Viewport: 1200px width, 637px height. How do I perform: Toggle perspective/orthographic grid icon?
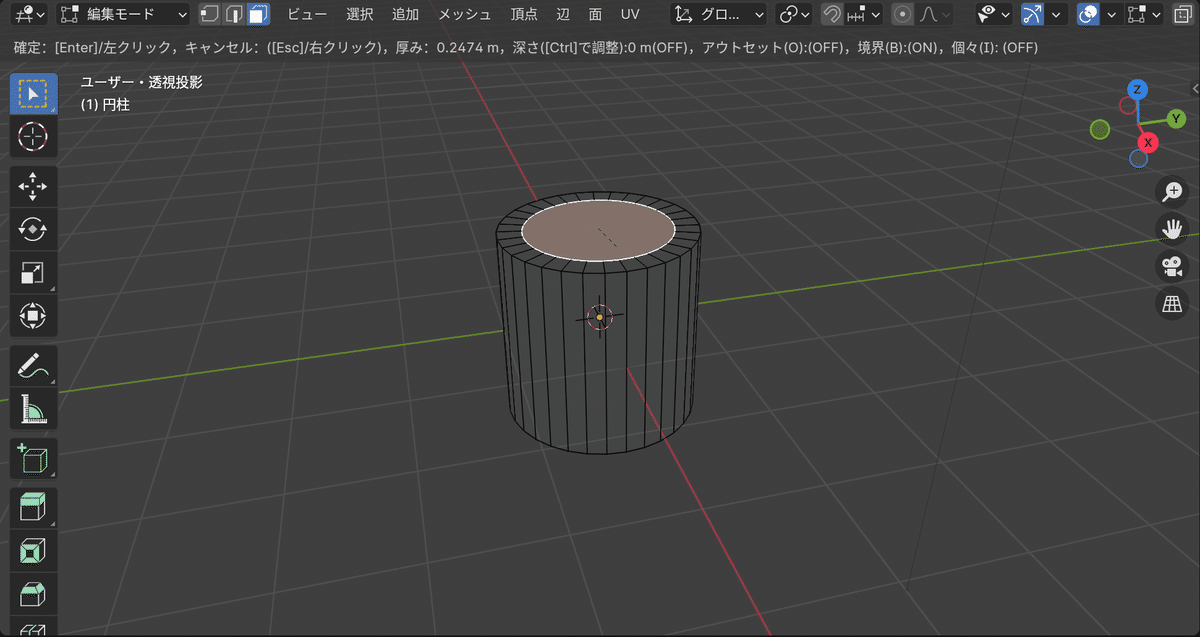pos(1171,304)
